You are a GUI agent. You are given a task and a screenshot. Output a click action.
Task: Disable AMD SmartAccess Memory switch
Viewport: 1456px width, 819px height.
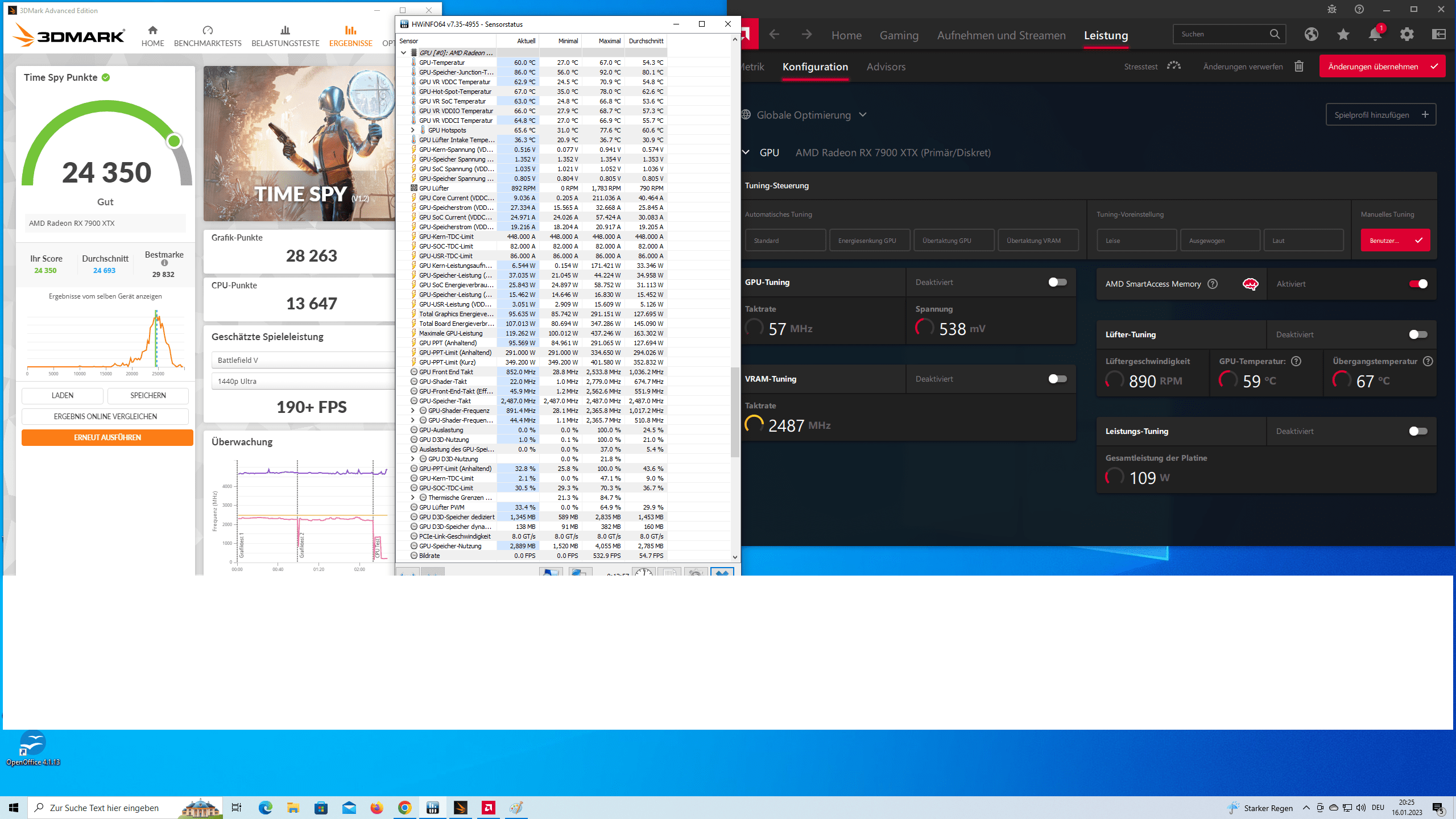[1418, 284]
